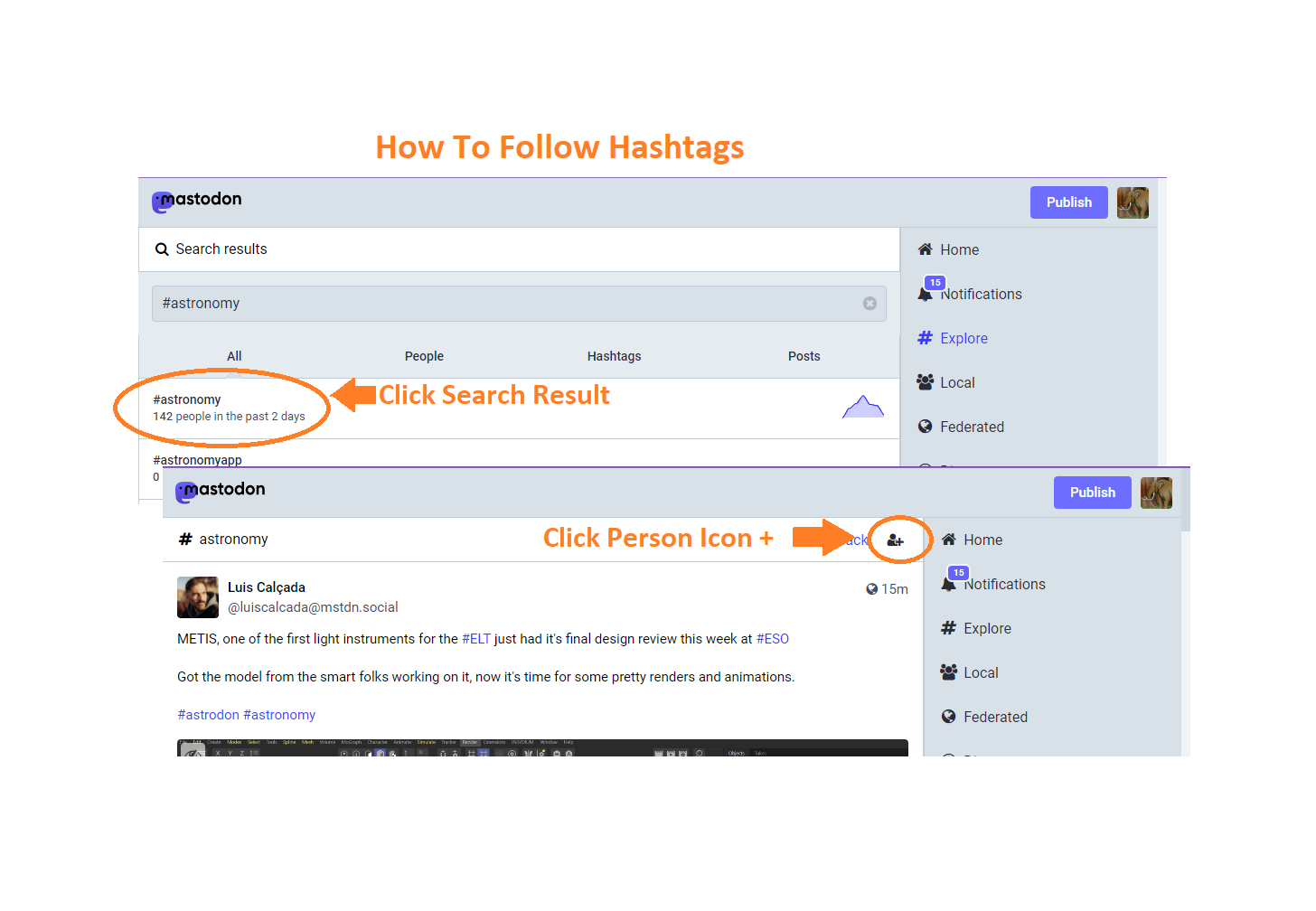Click hash icon beside Explore, lower window
The width and height of the screenshot is (1316, 911).
948,628
